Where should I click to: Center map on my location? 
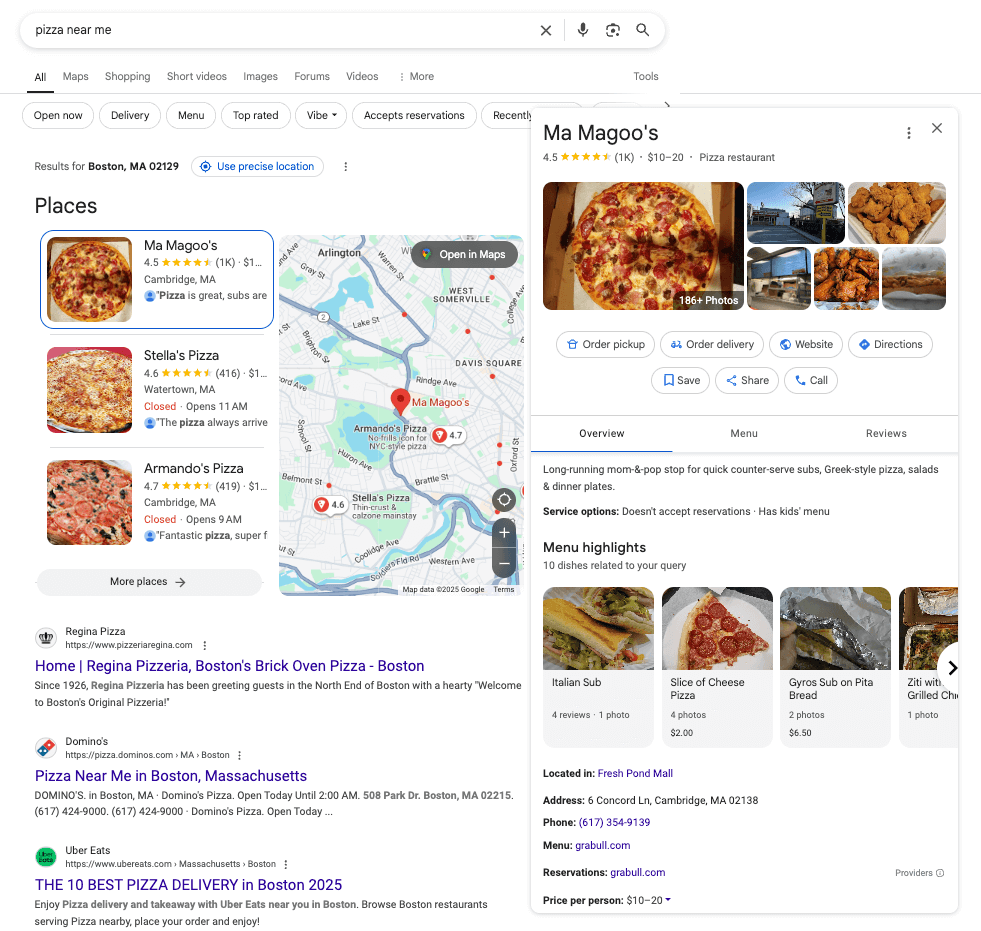click(x=504, y=499)
